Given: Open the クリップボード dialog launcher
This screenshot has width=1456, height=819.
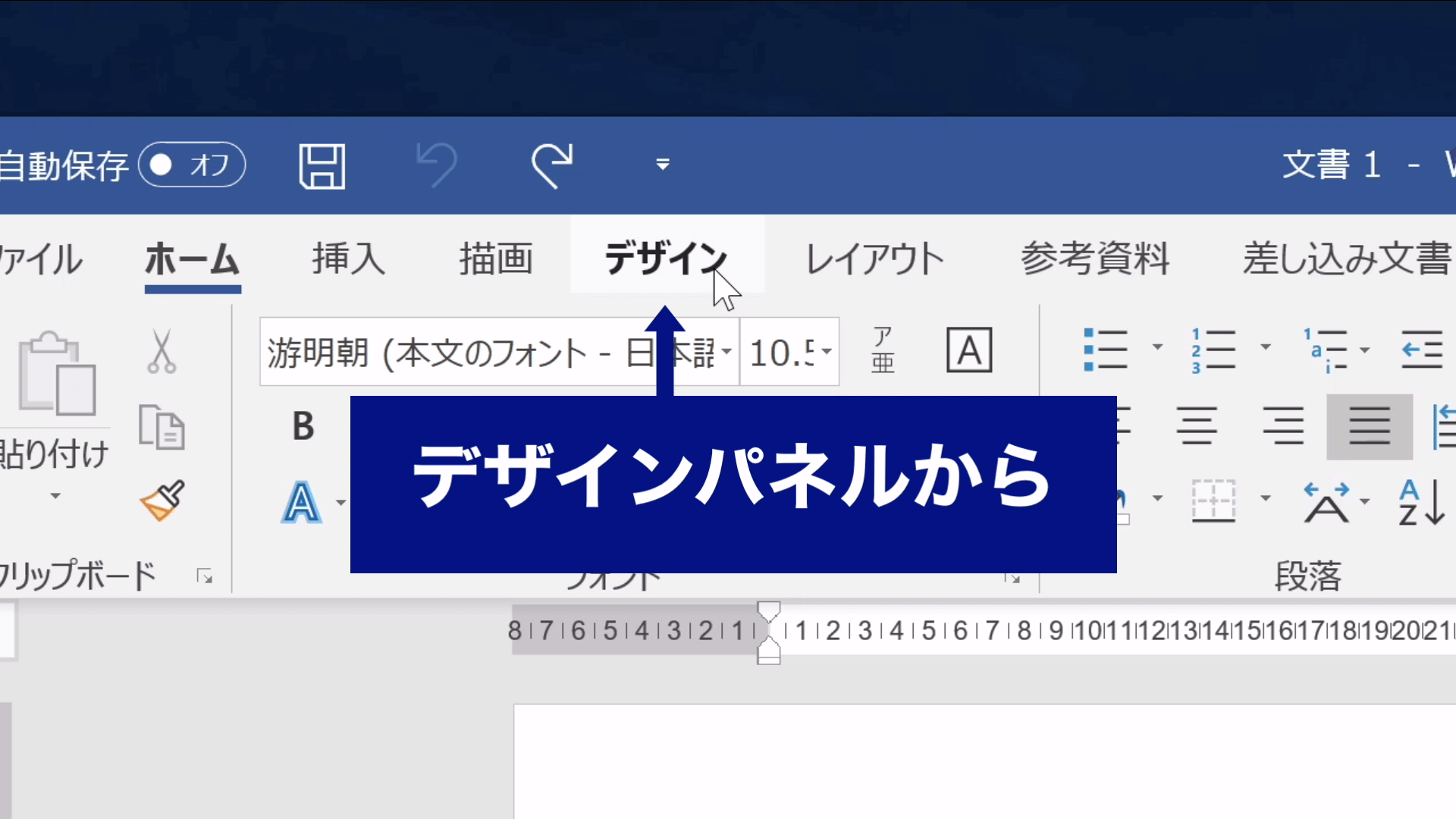Looking at the screenshot, I should click(x=204, y=576).
